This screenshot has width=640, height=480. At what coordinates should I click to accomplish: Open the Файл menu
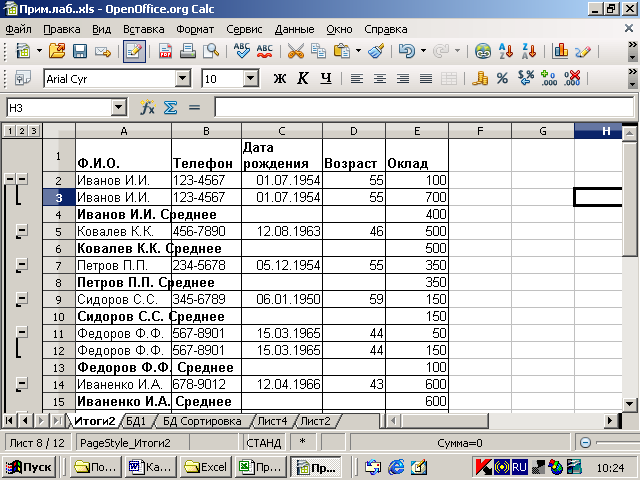19,29
